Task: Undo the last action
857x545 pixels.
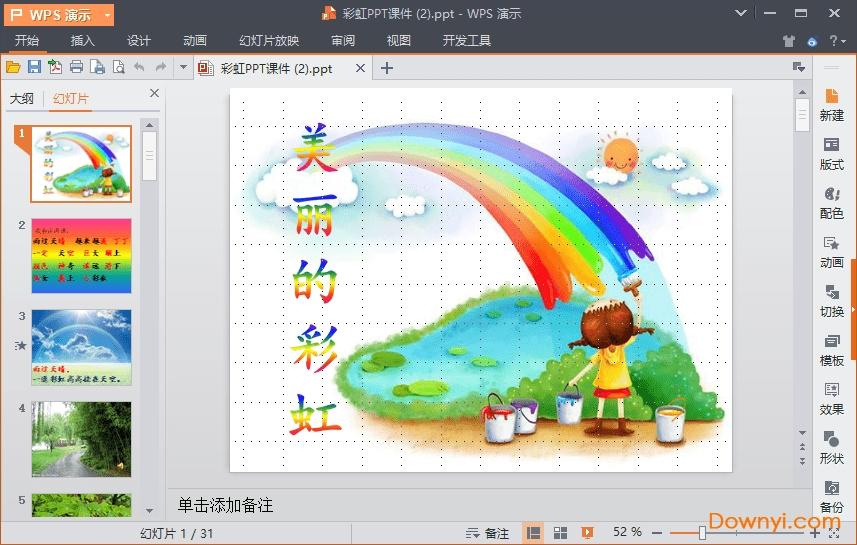Action: pyautogui.click(x=139, y=67)
